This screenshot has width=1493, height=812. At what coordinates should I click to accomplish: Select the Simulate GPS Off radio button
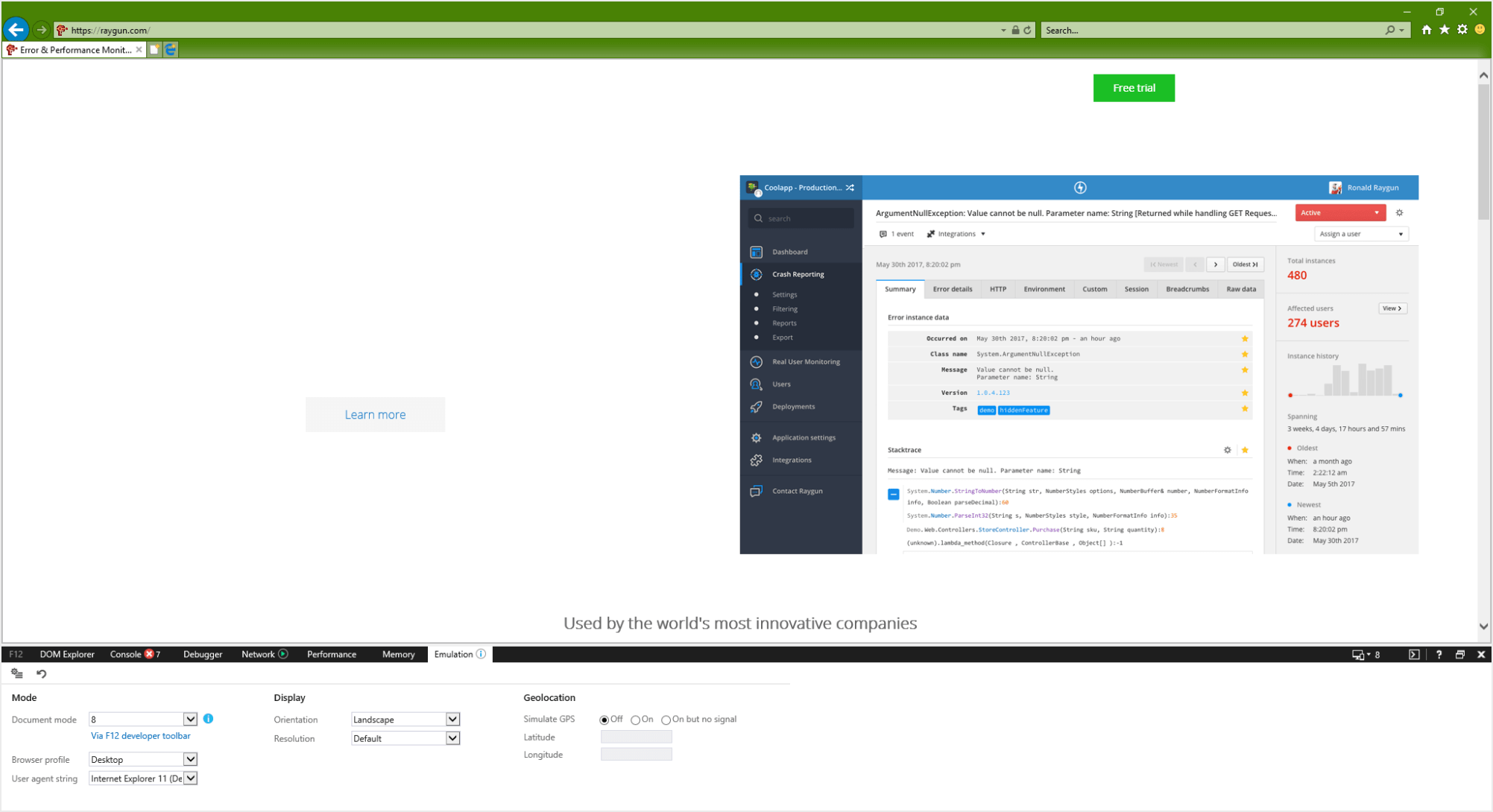click(x=604, y=720)
